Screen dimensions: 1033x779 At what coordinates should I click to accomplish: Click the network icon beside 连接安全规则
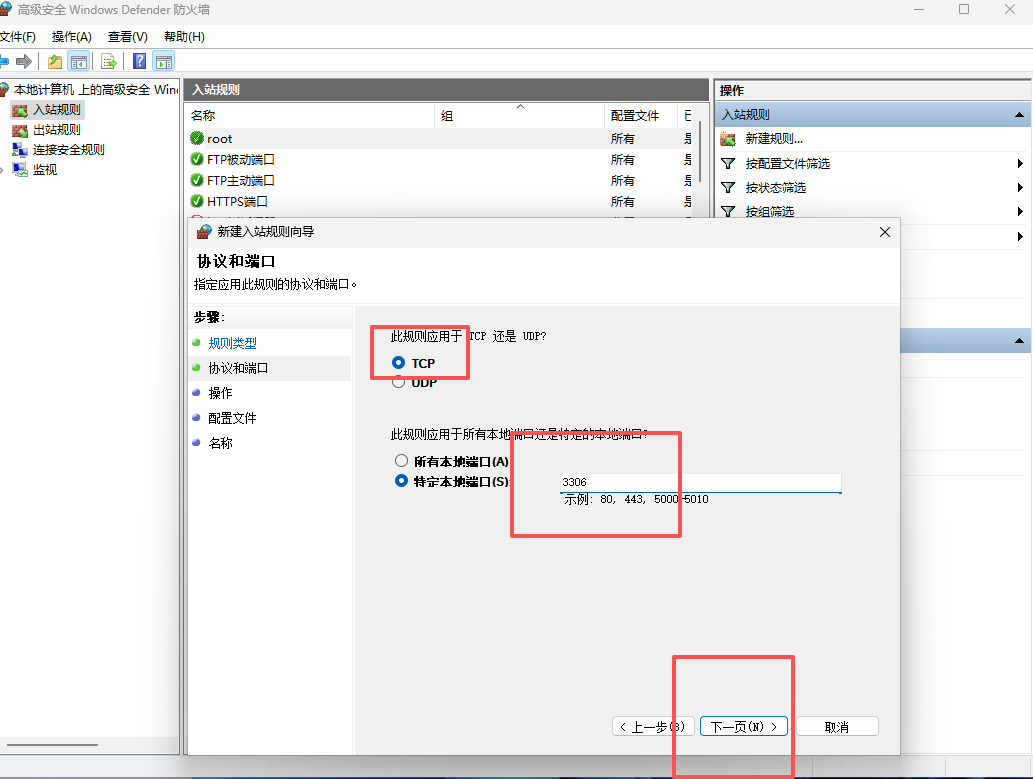(20, 150)
